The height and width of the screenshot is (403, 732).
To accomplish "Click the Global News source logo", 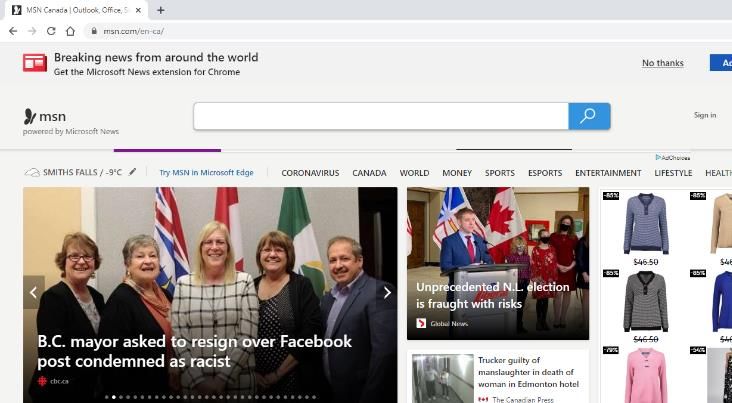I will 421,323.
